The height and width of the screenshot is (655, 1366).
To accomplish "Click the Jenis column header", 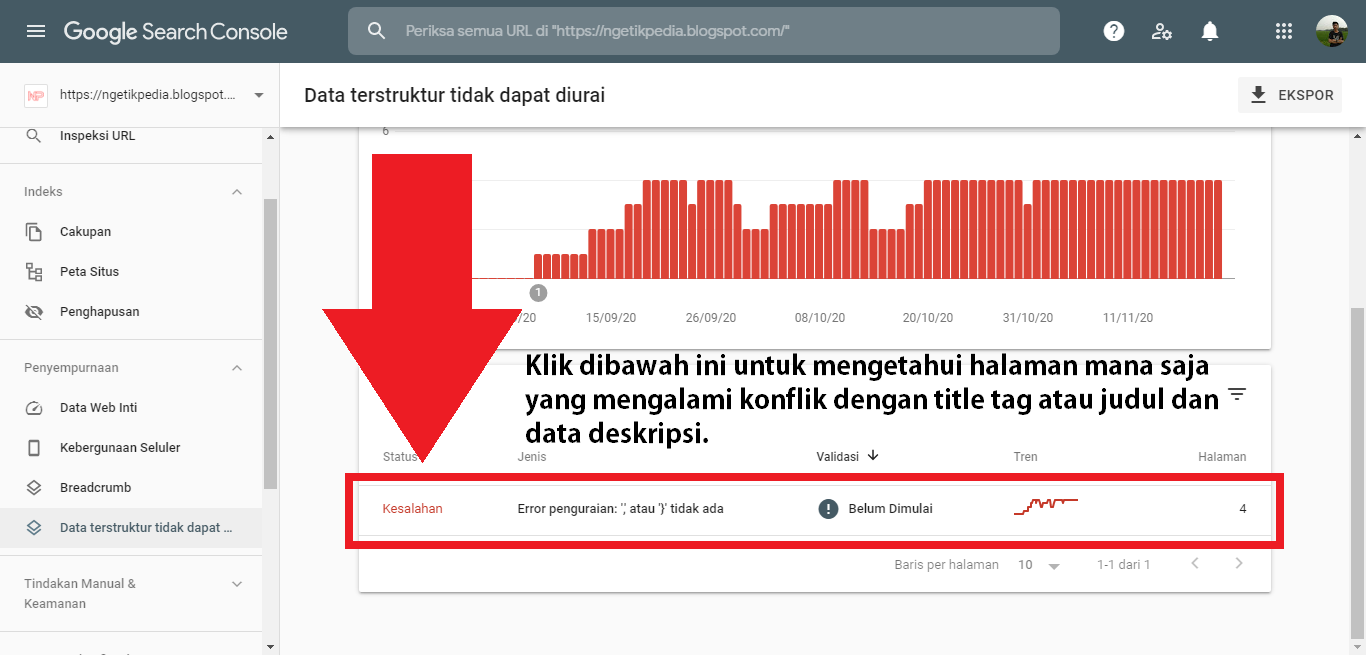I will (532, 456).
